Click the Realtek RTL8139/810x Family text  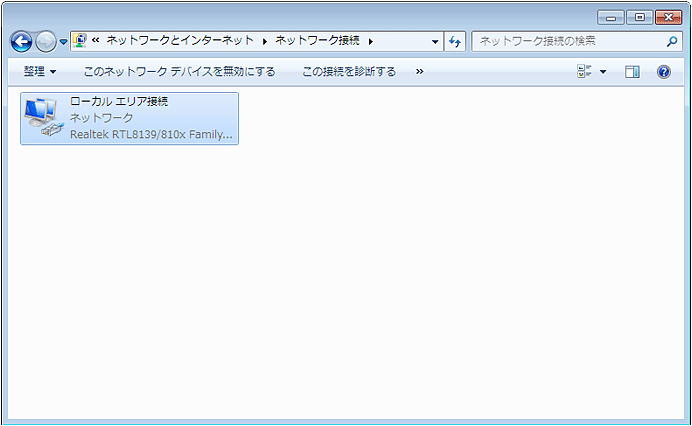click(151, 134)
